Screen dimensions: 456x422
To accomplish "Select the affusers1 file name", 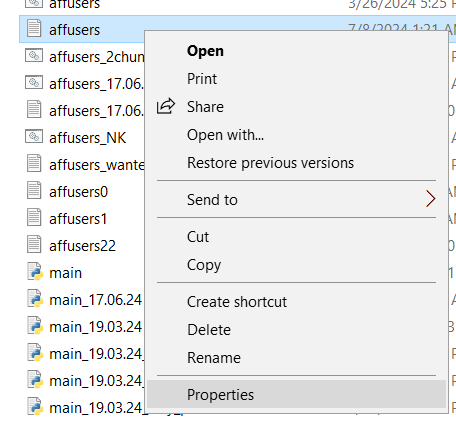I will point(78,219).
